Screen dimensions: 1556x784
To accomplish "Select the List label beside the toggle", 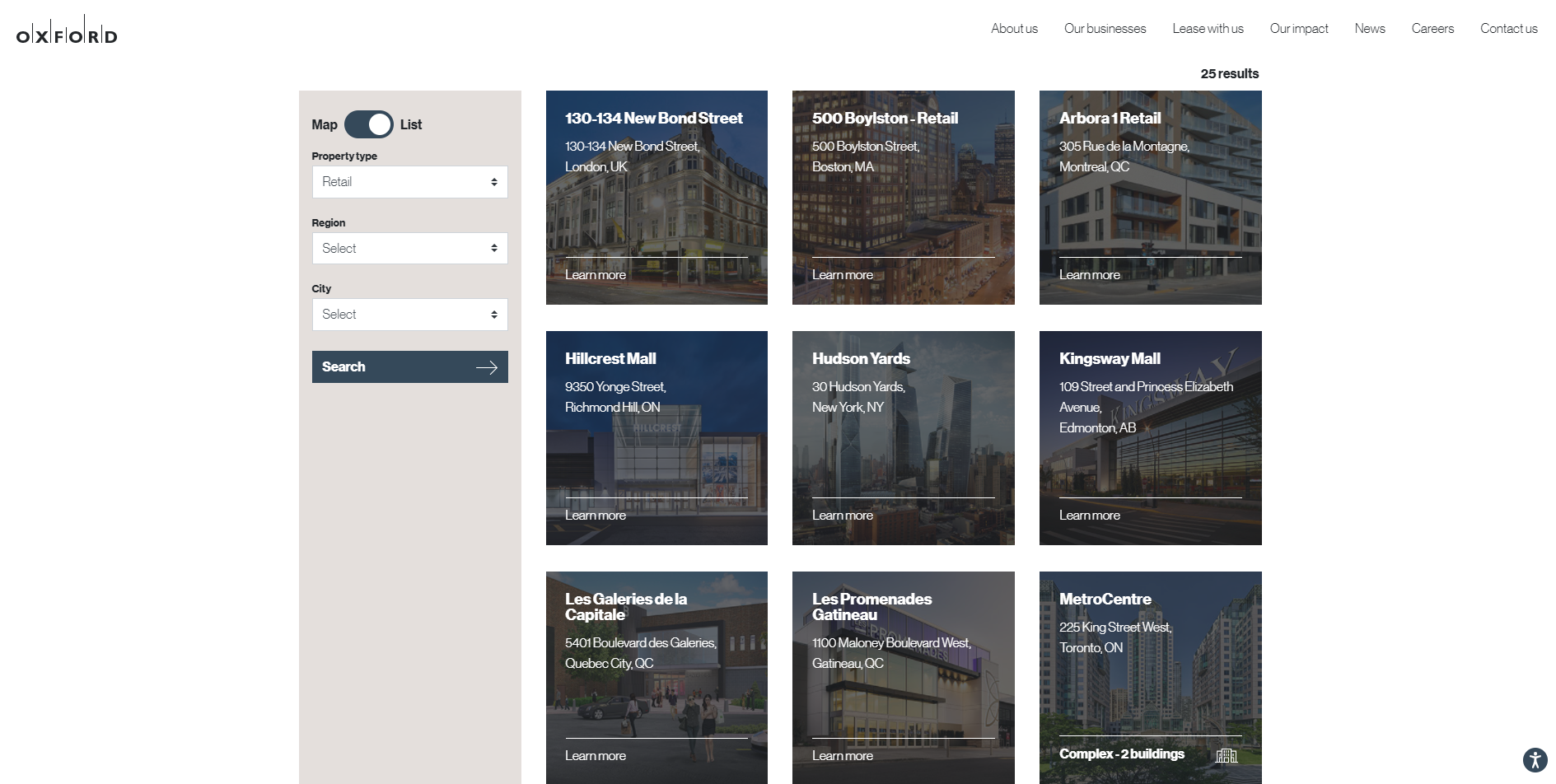I will [411, 125].
